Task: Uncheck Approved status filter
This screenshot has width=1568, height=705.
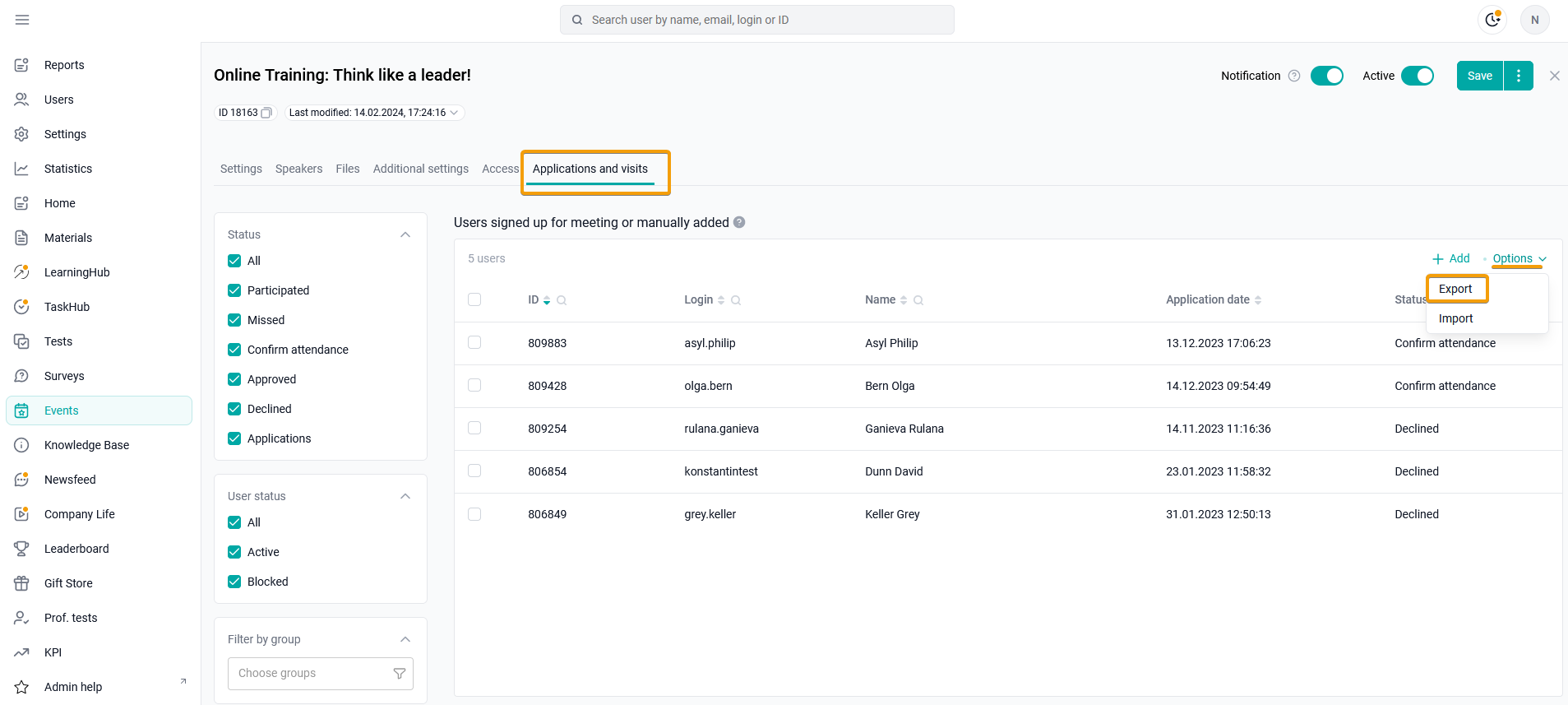Action: tap(234, 379)
